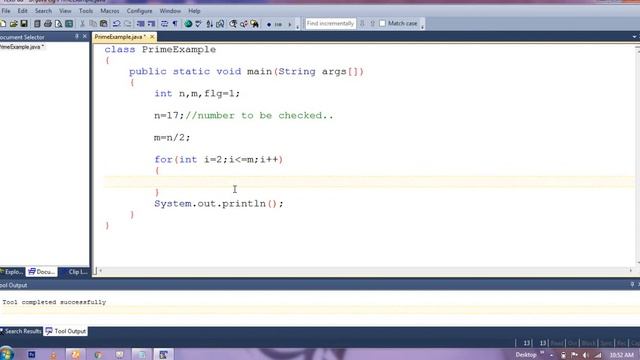Viewport: 640px width, 360px height.
Task: Click the Find in Files icon
Action: click(x=254, y=24)
